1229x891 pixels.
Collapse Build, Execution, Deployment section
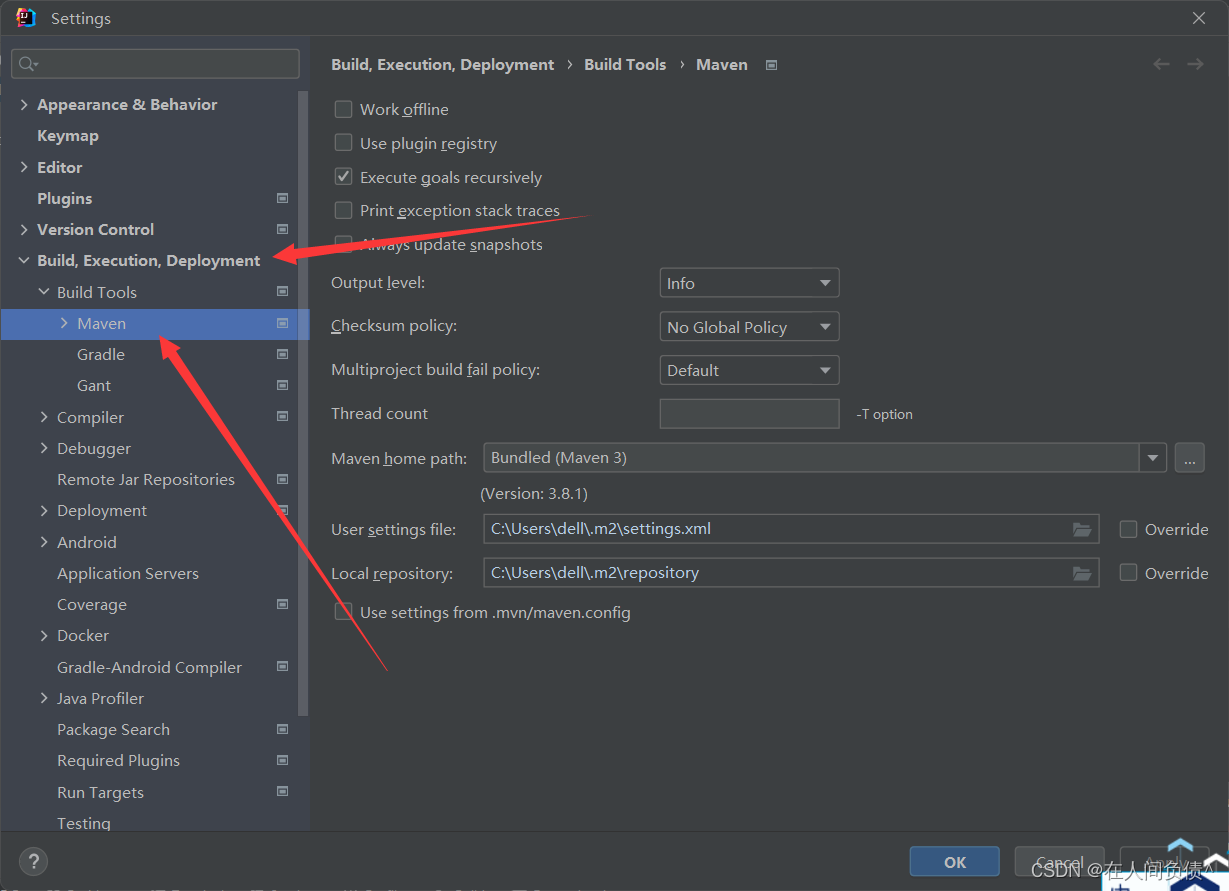coord(24,260)
